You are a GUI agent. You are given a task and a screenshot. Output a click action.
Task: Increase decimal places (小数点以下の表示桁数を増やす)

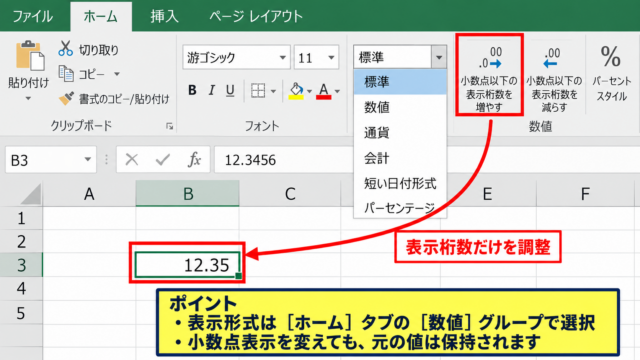[x=489, y=75]
